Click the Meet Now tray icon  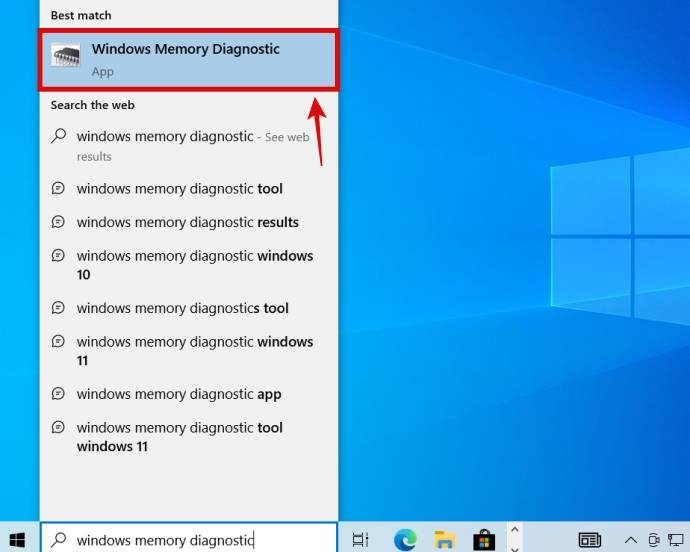(x=654, y=540)
